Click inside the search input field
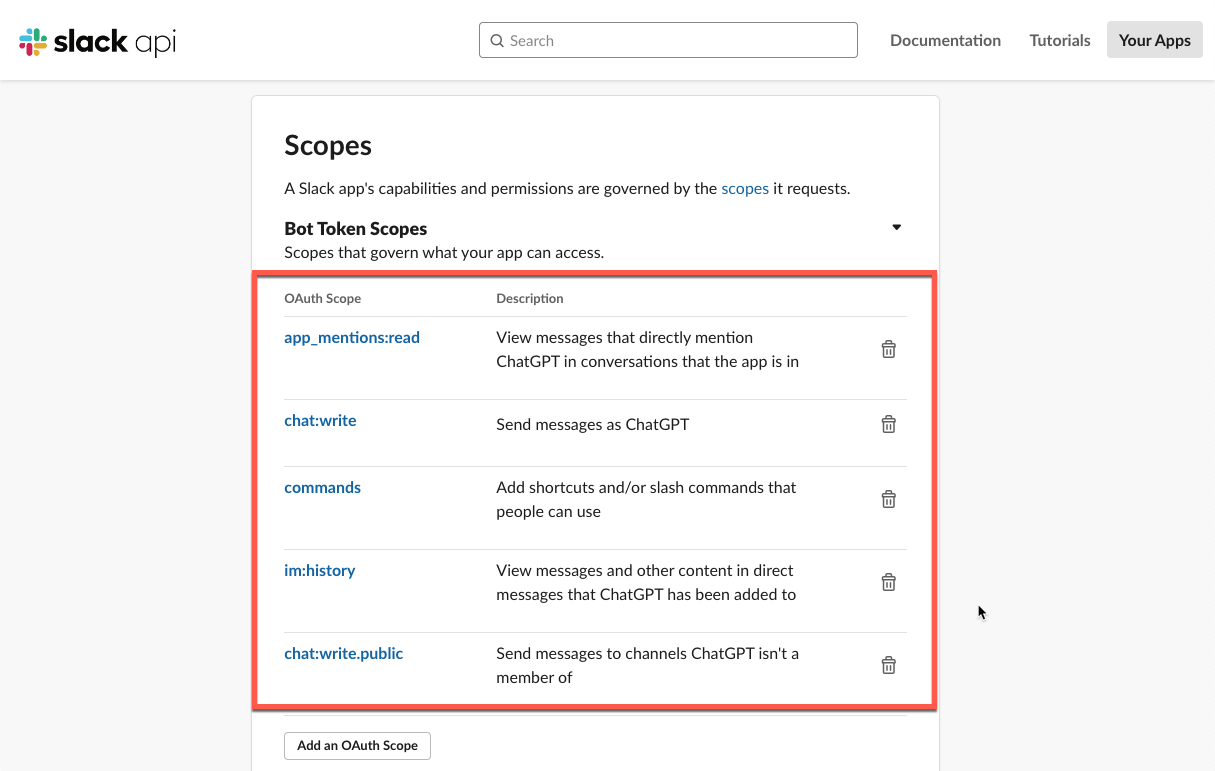1215x771 pixels. tap(668, 40)
